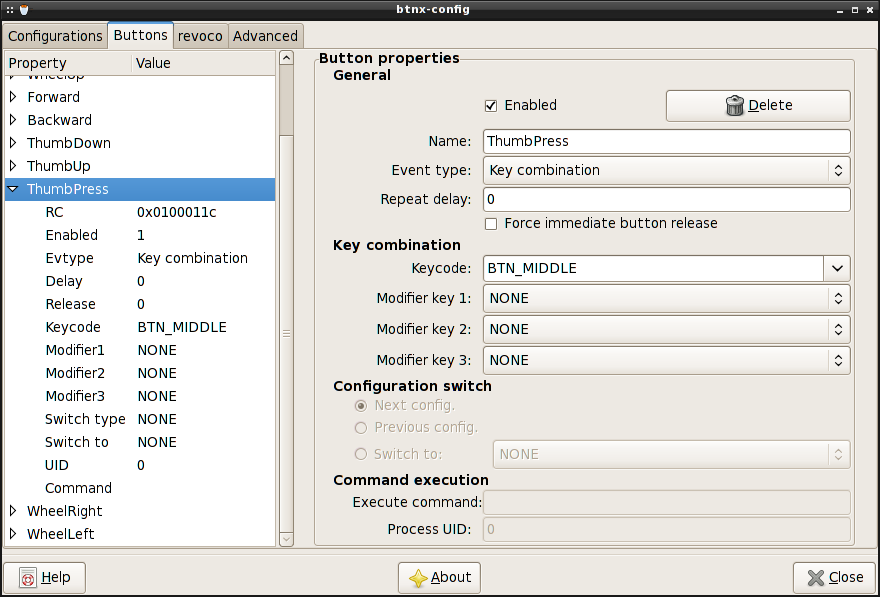Select the Modifier2 property row
This screenshot has height=597, width=880.
[140, 373]
